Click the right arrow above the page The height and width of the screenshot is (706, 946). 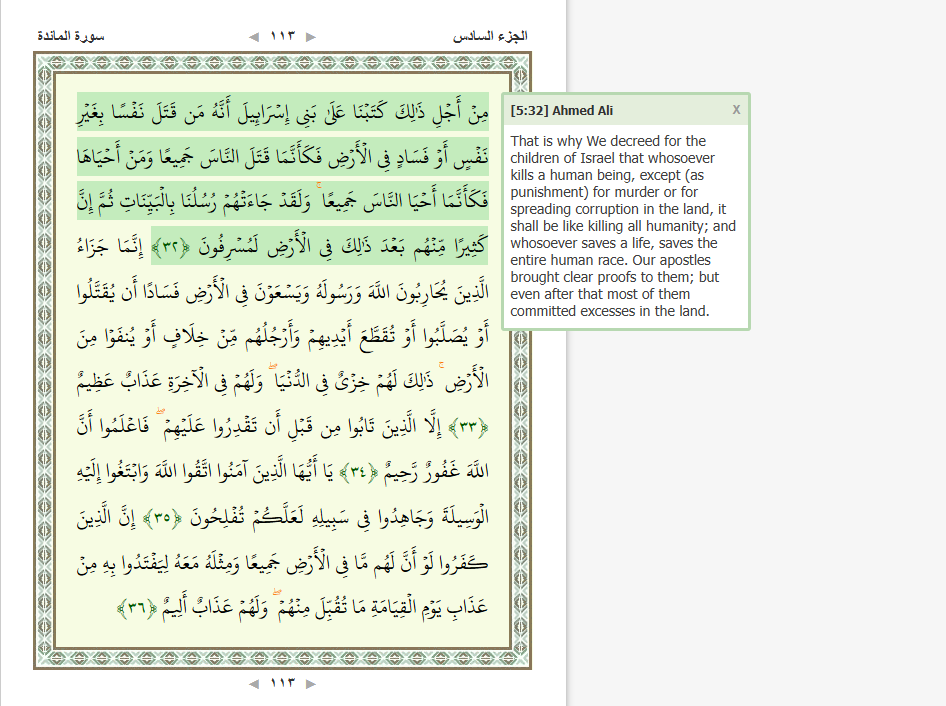[311, 37]
